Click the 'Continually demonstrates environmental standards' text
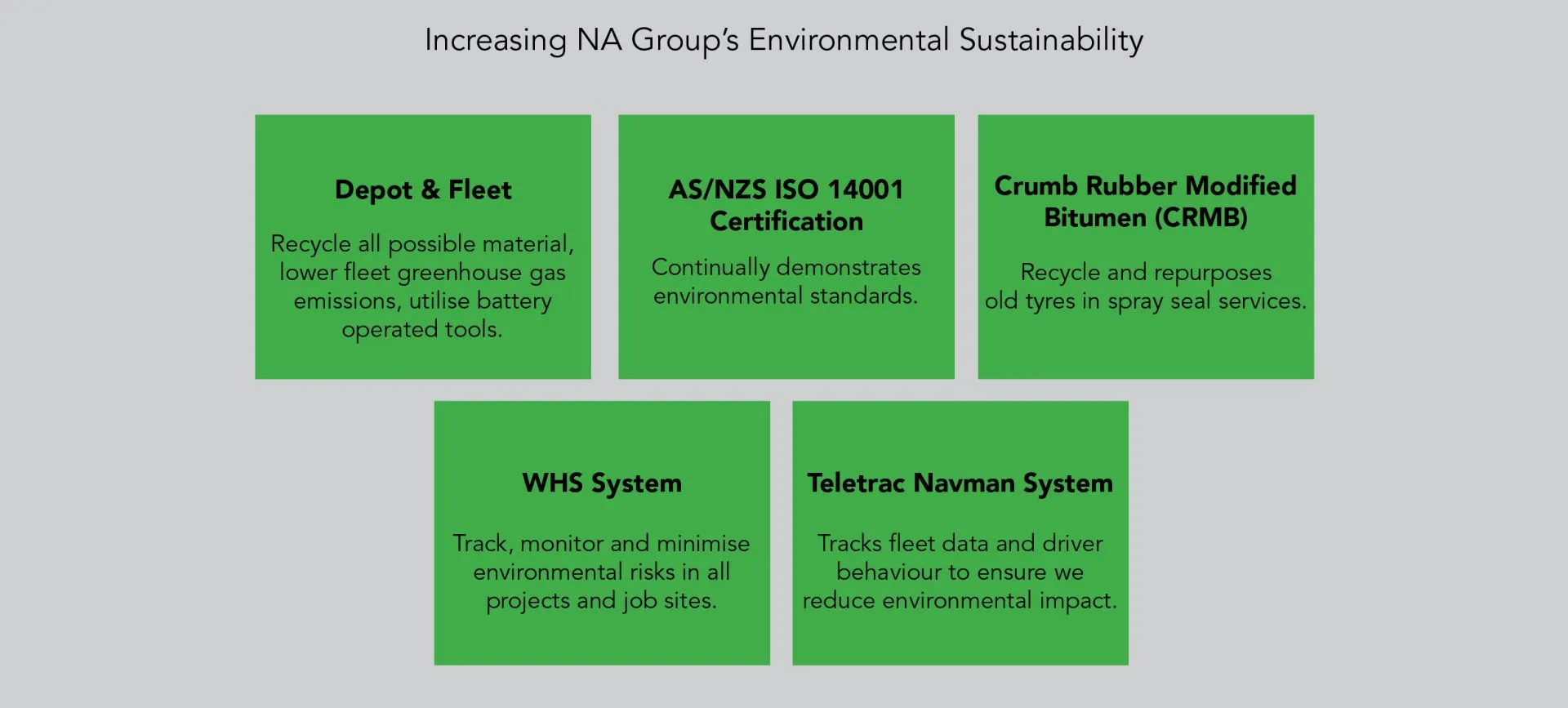The height and width of the screenshot is (708, 1568). tap(786, 282)
